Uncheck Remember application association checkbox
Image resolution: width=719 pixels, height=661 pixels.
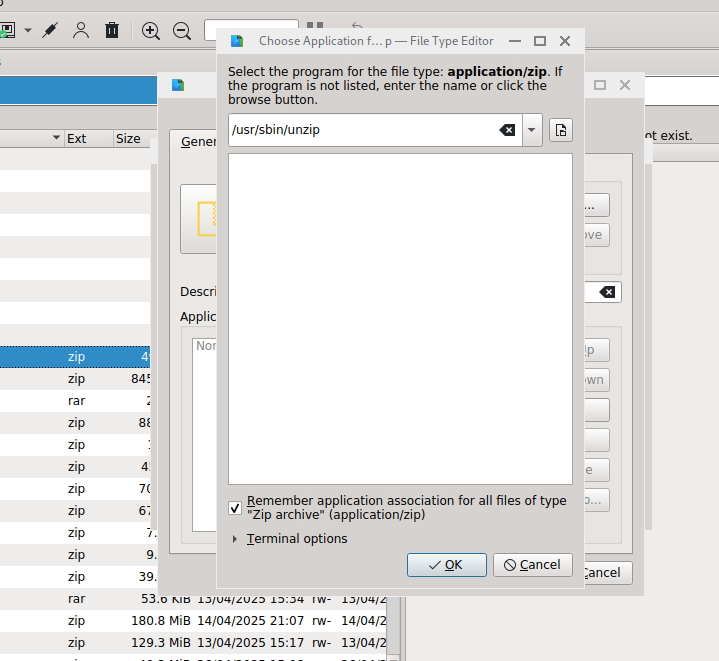(235, 508)
